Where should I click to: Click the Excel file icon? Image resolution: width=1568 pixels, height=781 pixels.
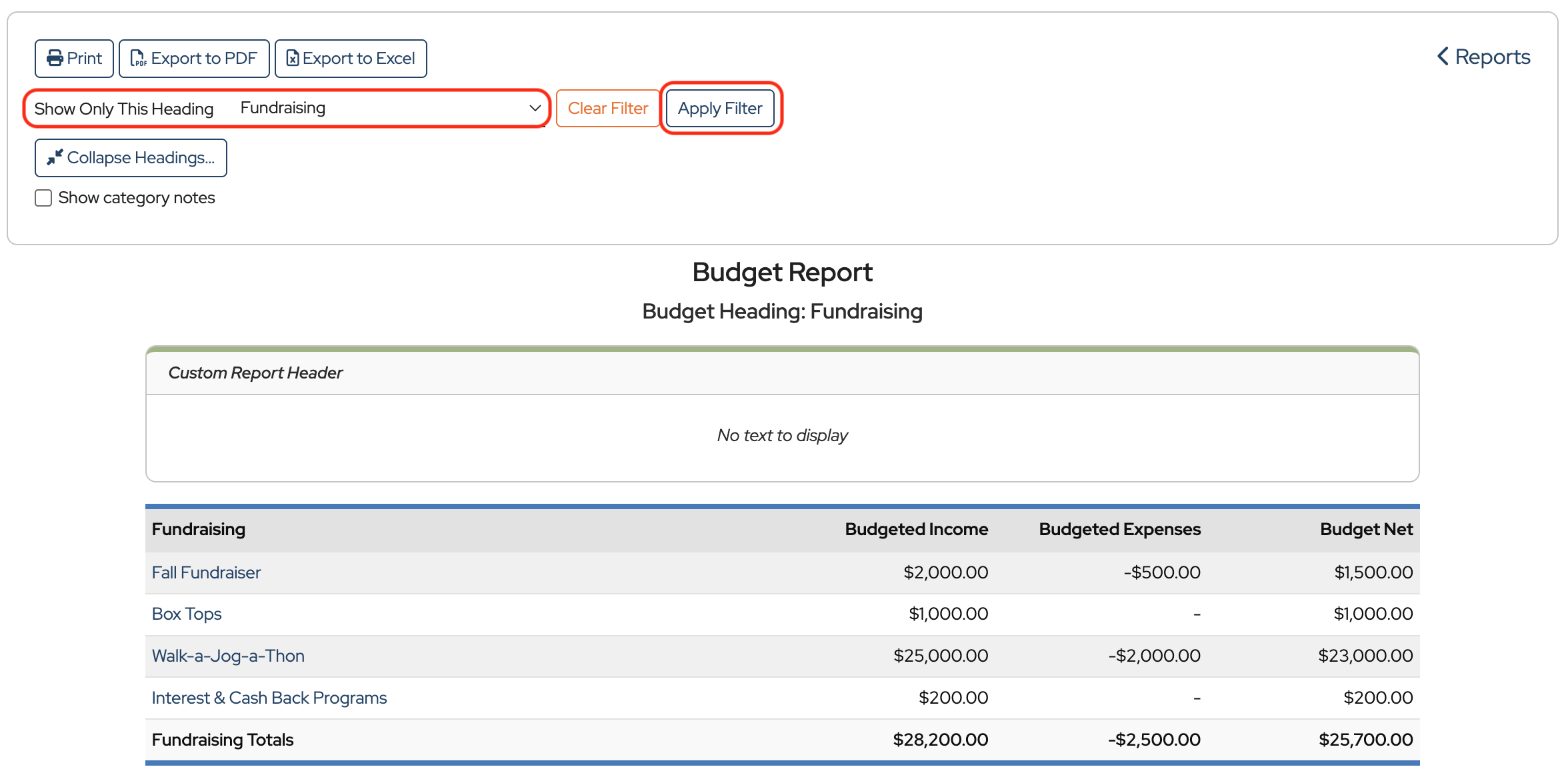[292, 59]
